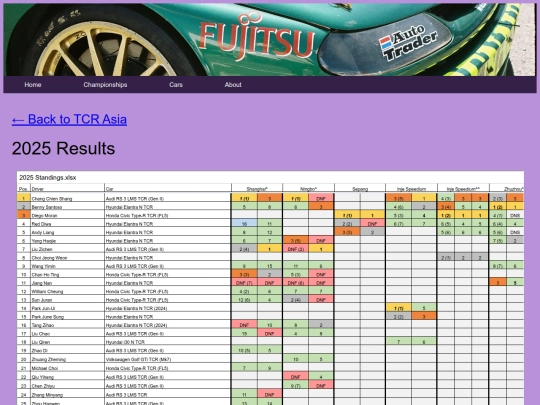Viewport: 540px width, 405px height.
Task: Click the gold position 1 cell
Action: [23, 199]
